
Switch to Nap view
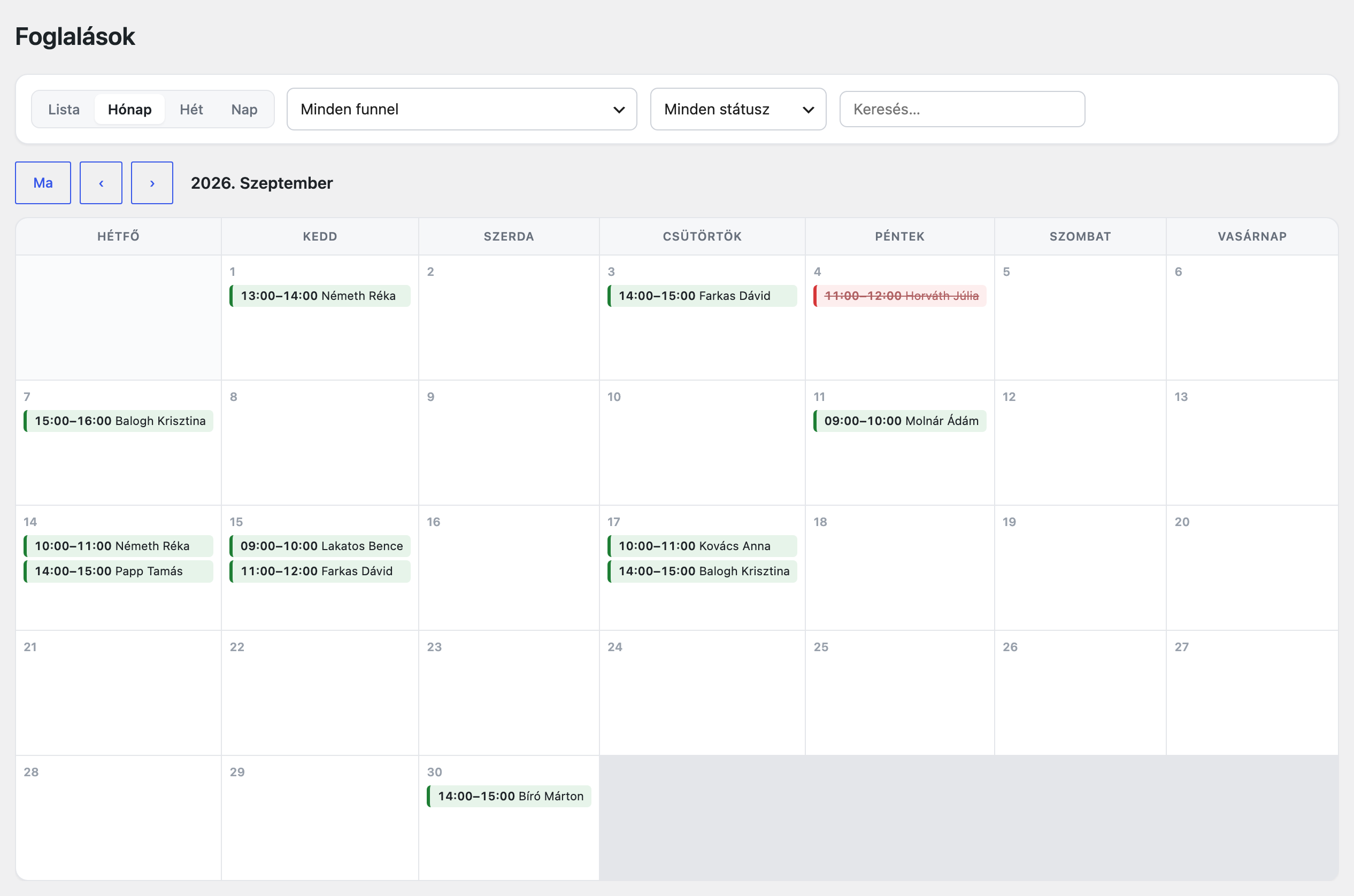pos(244,109)
